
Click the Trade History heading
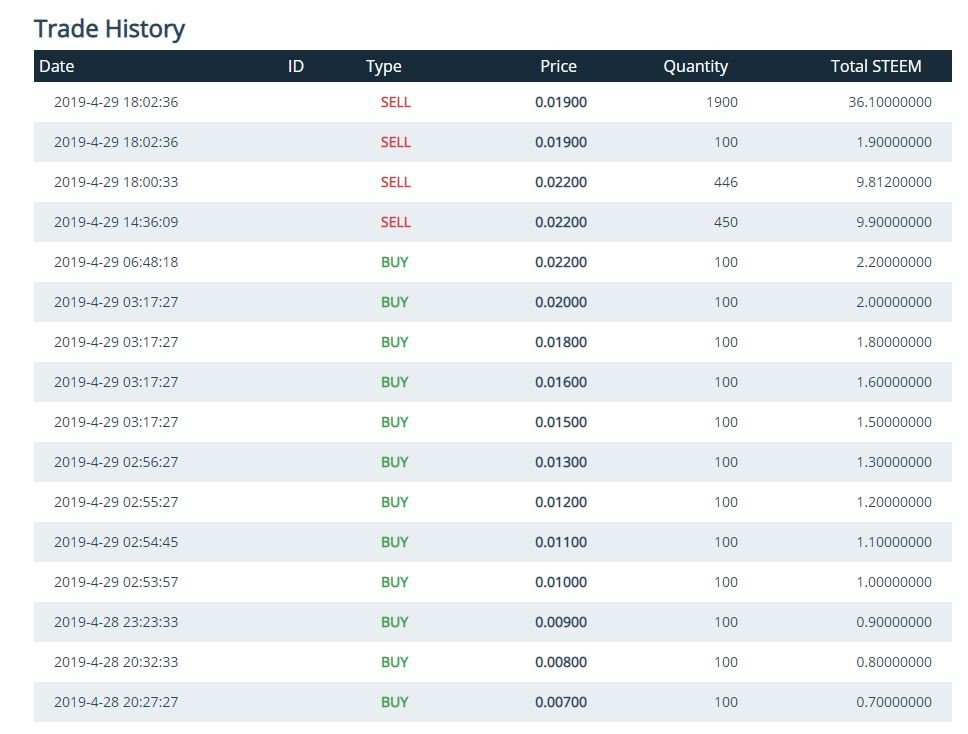click(x=109, y=29)
